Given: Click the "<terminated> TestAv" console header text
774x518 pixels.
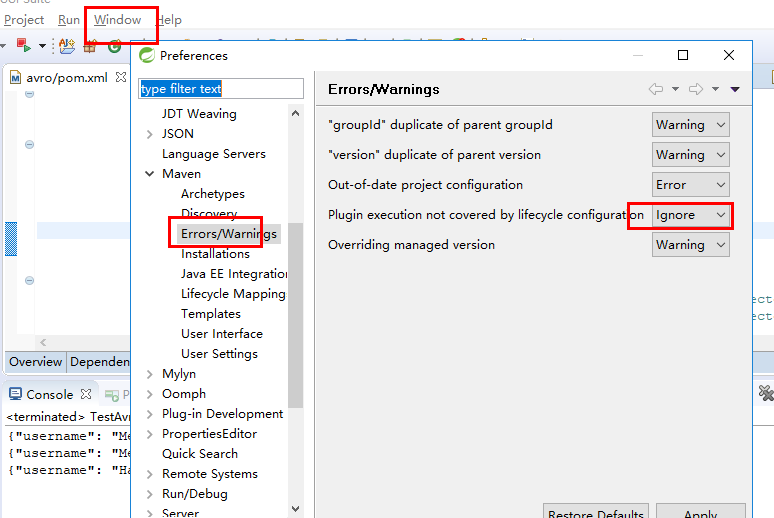Looking at the screenshot, I should point(68,417).
